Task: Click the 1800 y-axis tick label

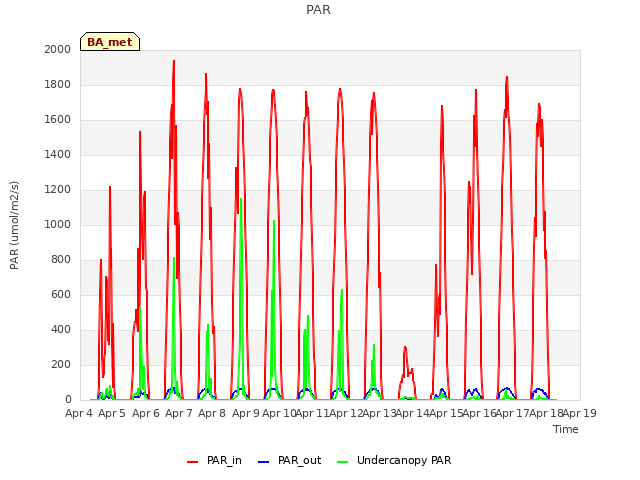Action: click(58, 84)
